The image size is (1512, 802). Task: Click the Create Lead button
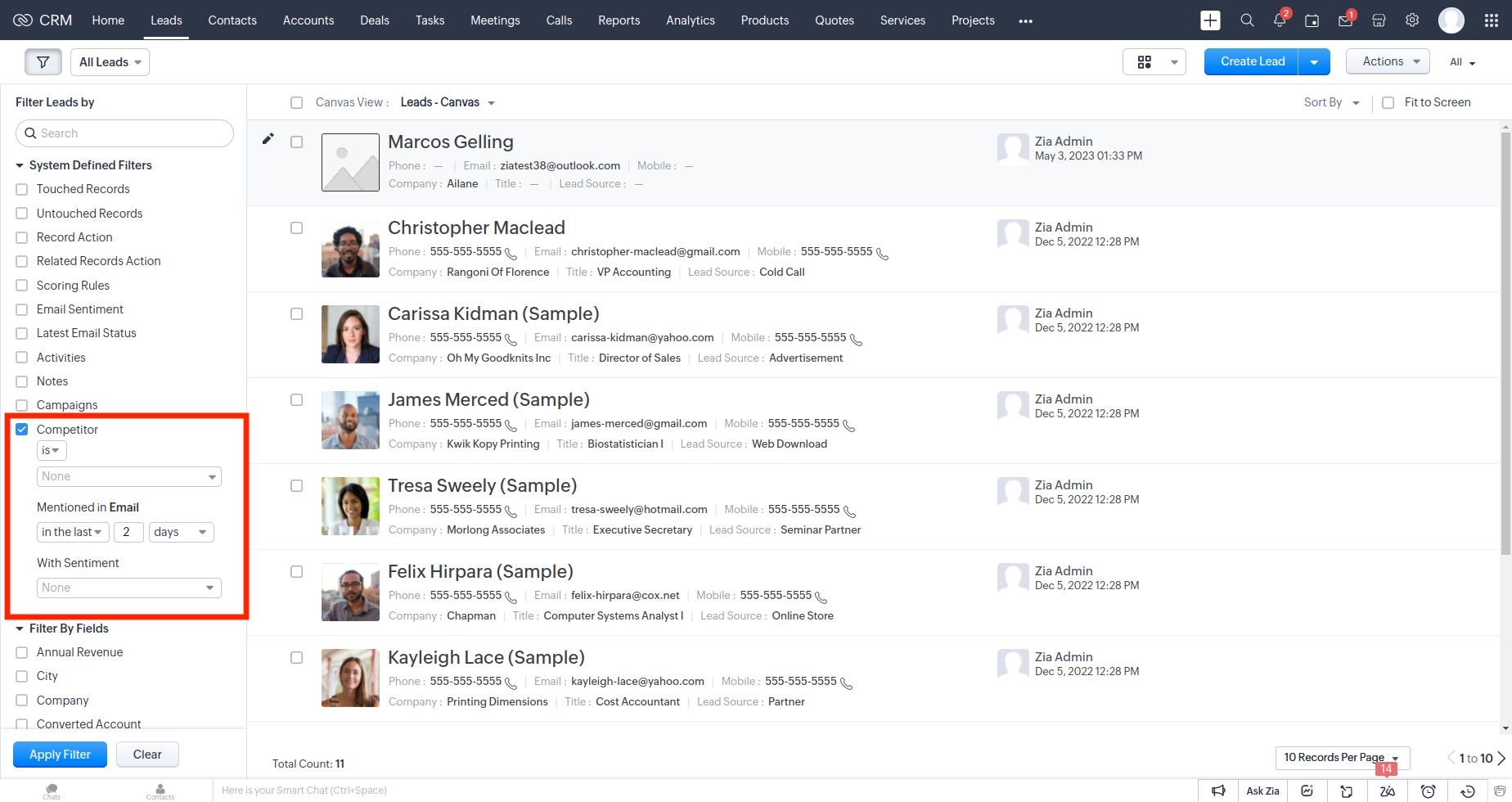point(1252,61)
